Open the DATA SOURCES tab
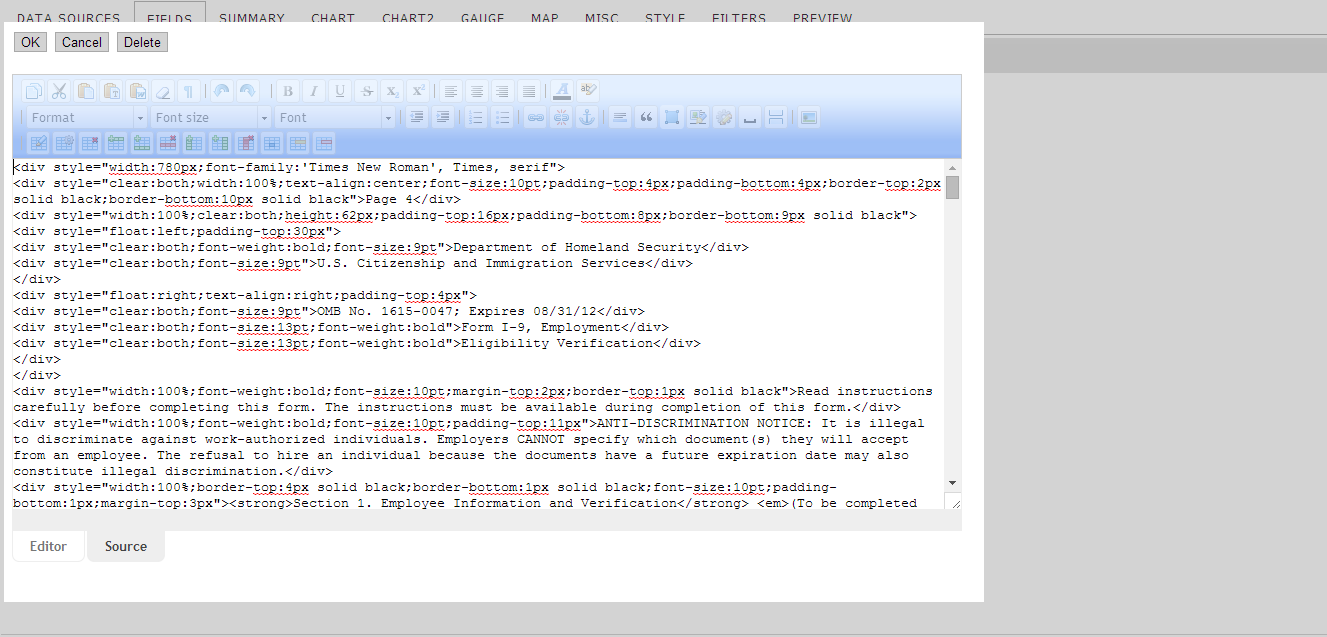Viewport: 1327px width, 637px height. (68, 18)
